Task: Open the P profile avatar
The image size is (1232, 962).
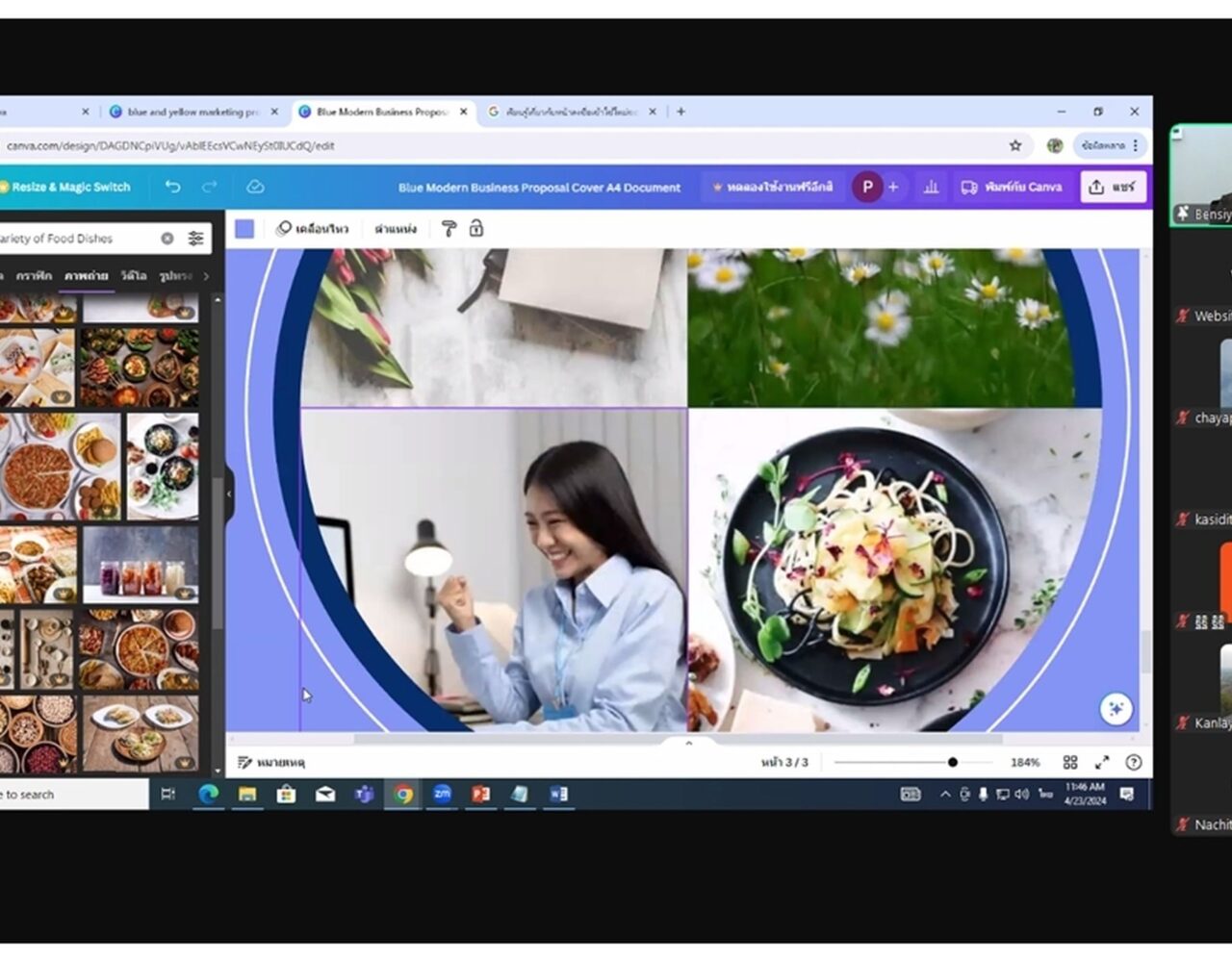Action: click(866, 187)
